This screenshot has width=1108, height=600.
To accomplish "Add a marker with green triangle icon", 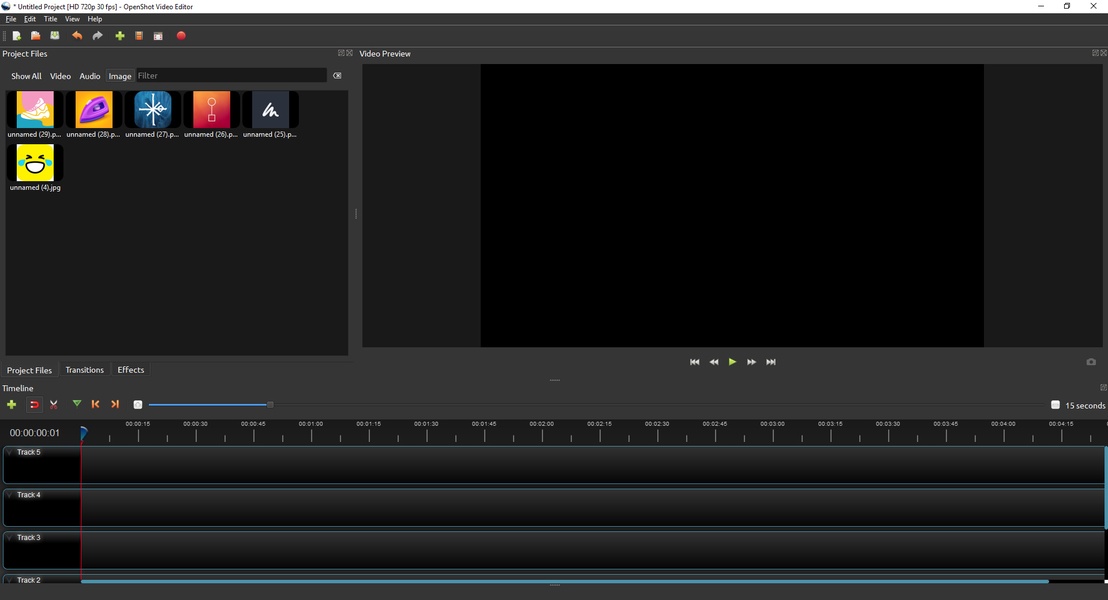I will pos(77,404).
